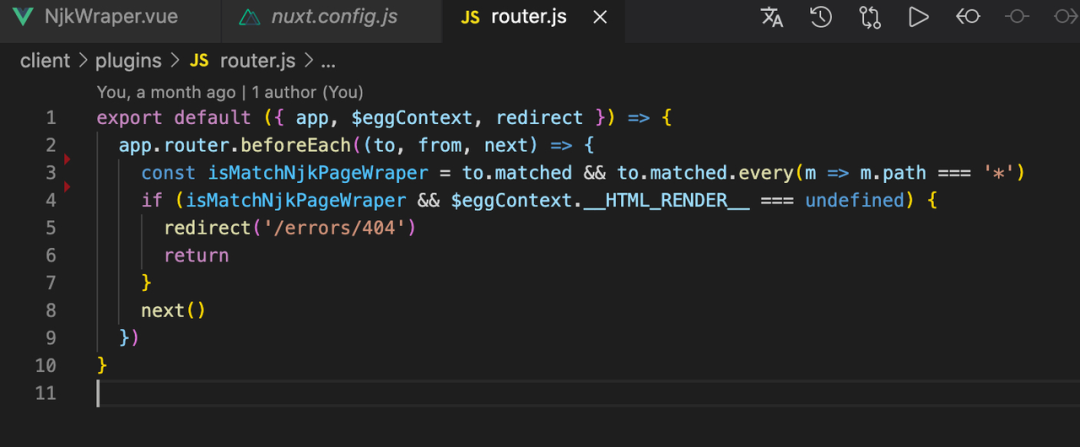
Task: Open file history with the clock icon
Action: [820, 17]
